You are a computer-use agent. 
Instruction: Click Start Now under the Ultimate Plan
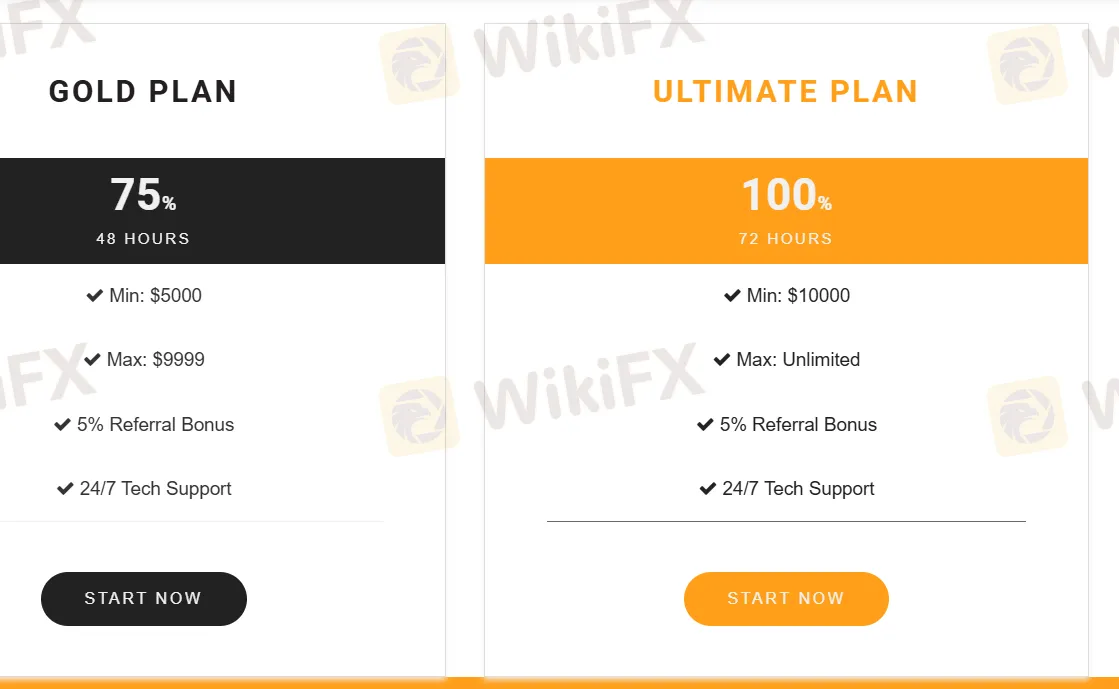click(x=786, y=598)
